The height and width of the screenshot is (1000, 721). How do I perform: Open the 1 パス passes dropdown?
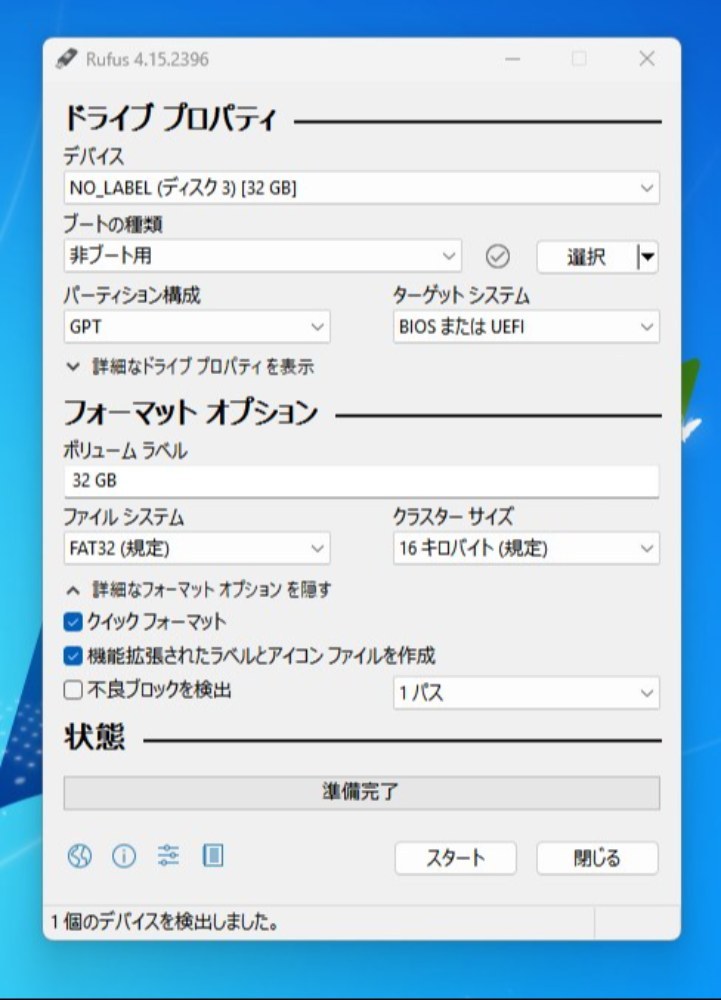click(526, 693)
